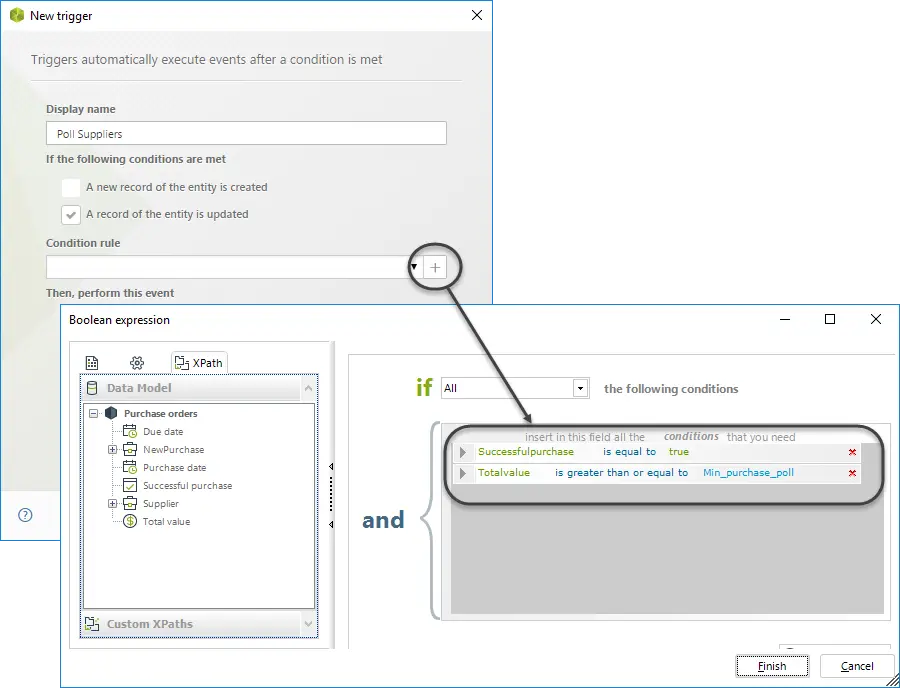Click the Display name input field

[247, 133]
